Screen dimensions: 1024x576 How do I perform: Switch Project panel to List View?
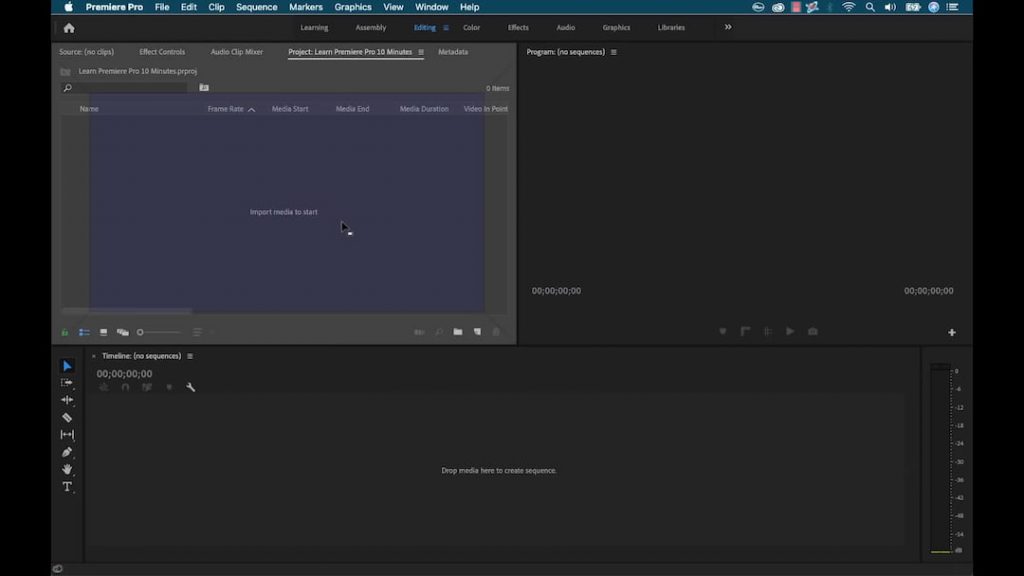coord(85,332)
